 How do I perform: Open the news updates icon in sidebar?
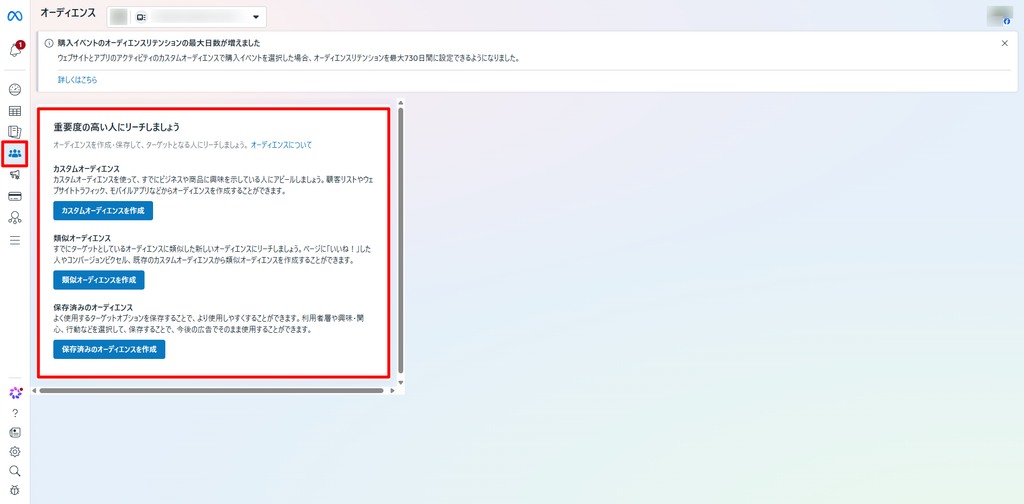(15, 432)
